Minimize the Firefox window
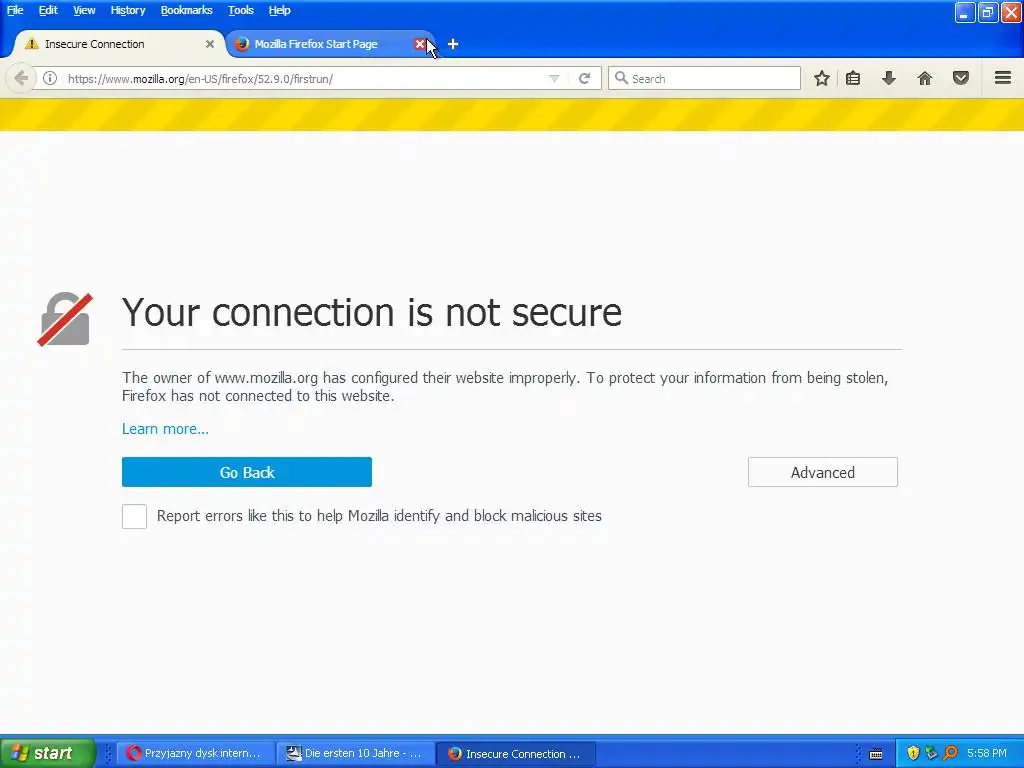Viewport: 1024px width, 768px height. click(x=965, y=12)
